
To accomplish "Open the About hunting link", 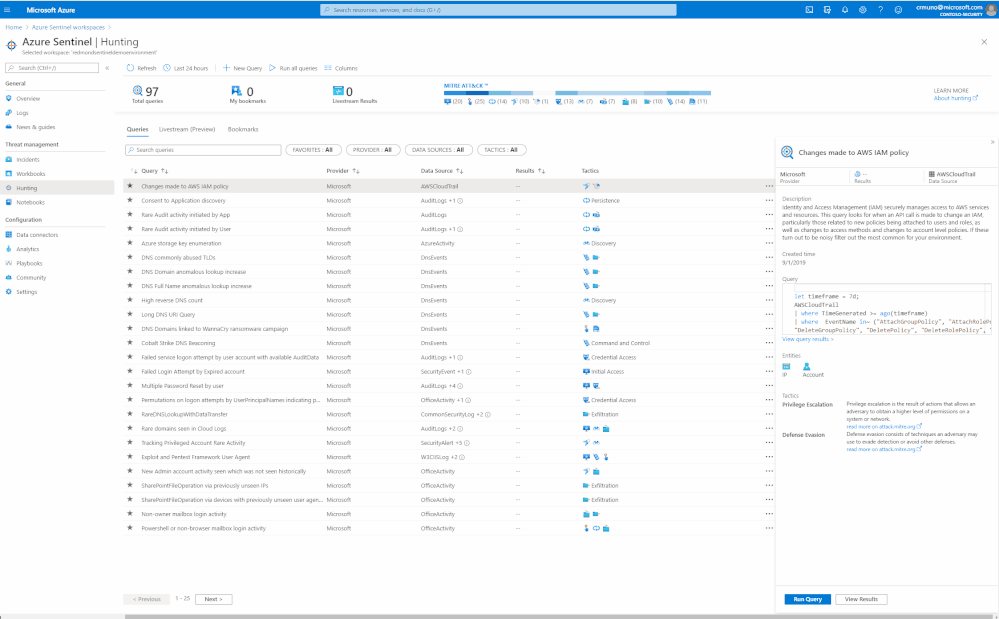I will pyautogui.click(x=955, y=98).
